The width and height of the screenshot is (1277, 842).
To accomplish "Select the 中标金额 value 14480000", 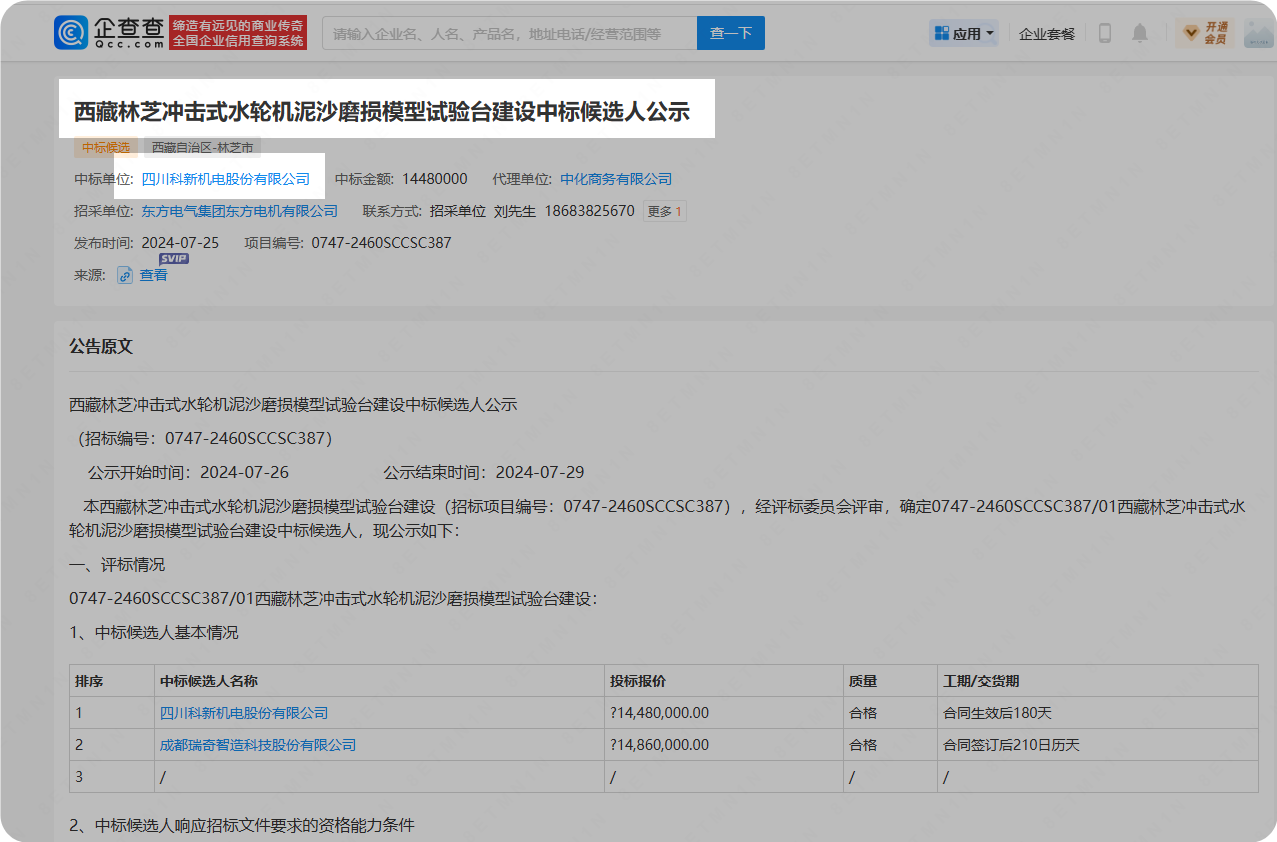I will (x=435, y=180).
